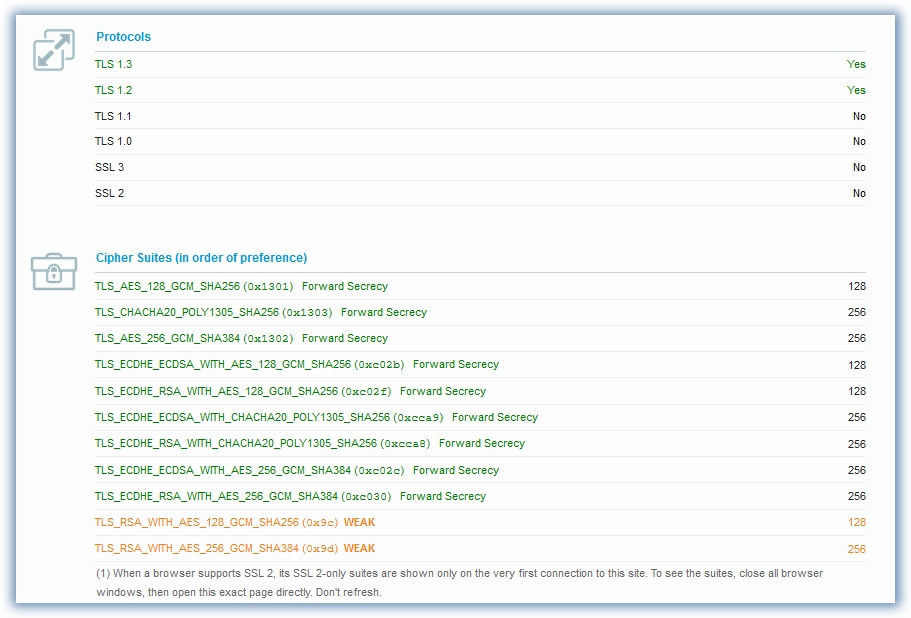Screen dimensions: 911x618
Task: Click Forward Secrecy label for cipher 0x1301
Action: pyautogui.click(x=345, y=286)
